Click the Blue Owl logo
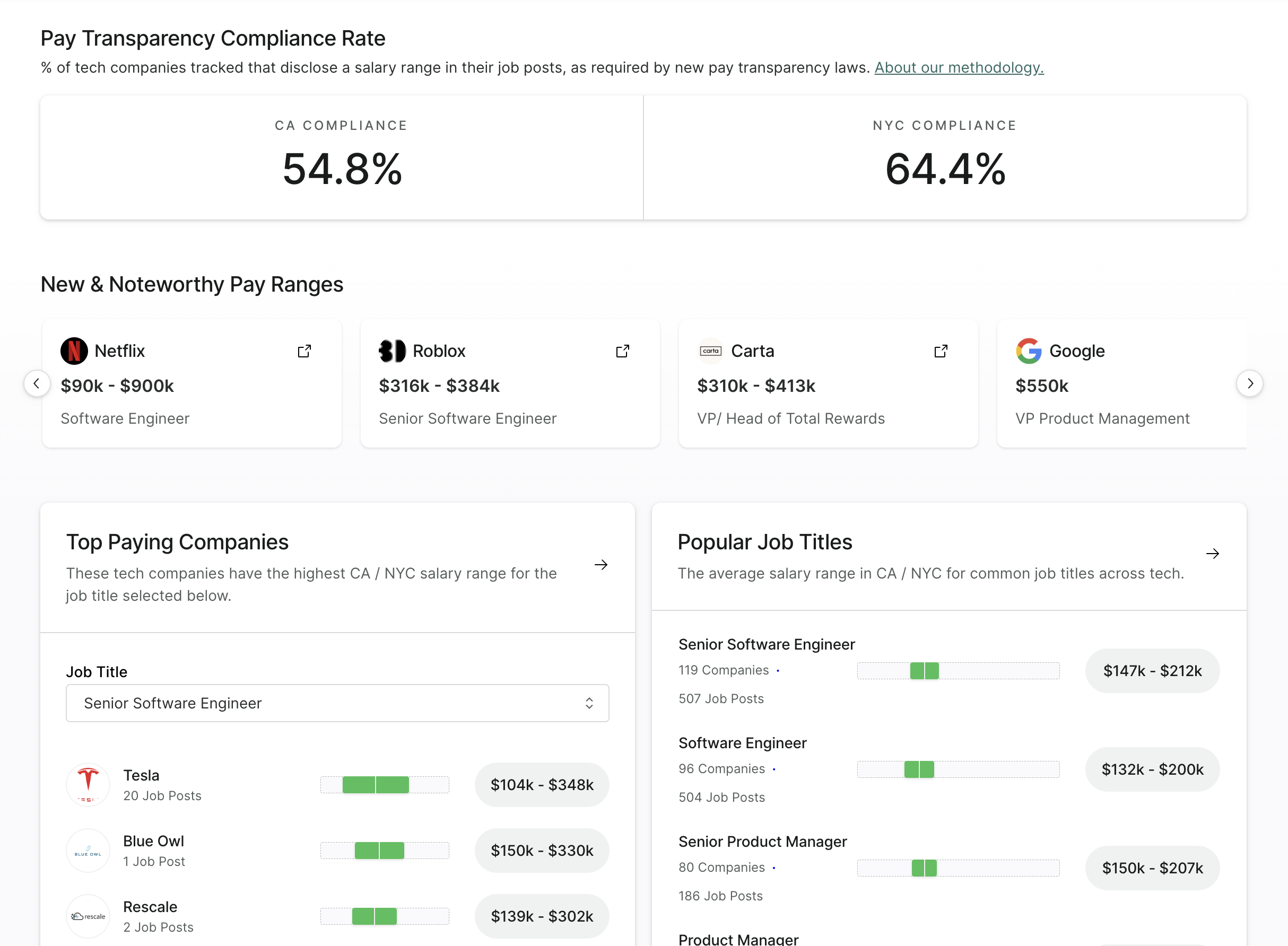1288x946 pixels. 88,851
